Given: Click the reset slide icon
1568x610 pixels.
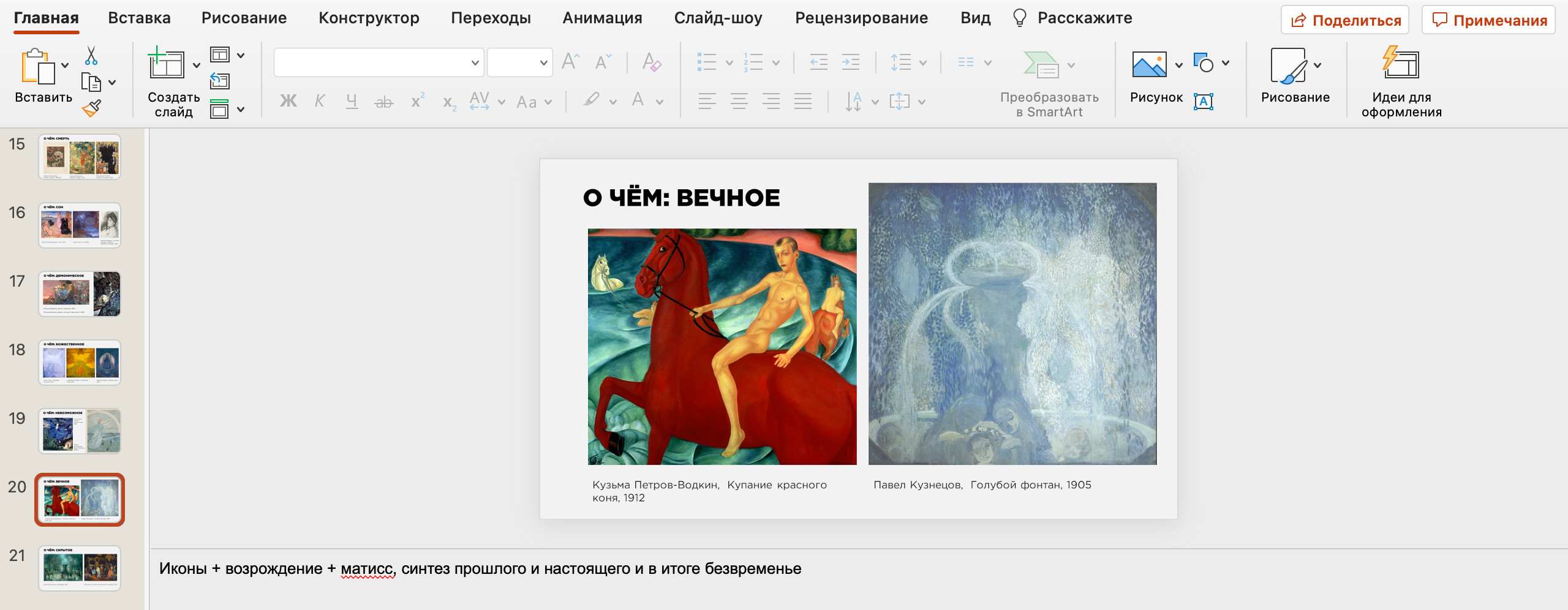Looking at the screenshot, I should click(220, 81).
